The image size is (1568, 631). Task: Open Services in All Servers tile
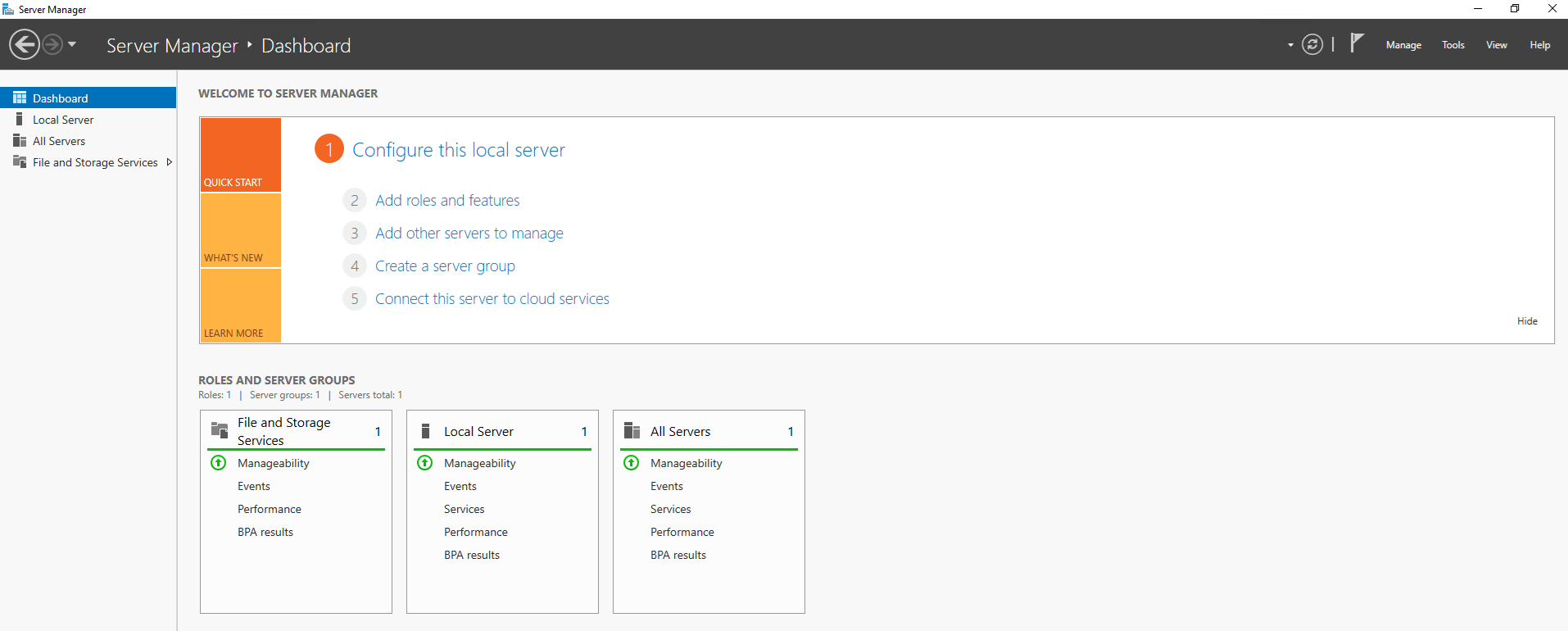[x=671, y=509]
